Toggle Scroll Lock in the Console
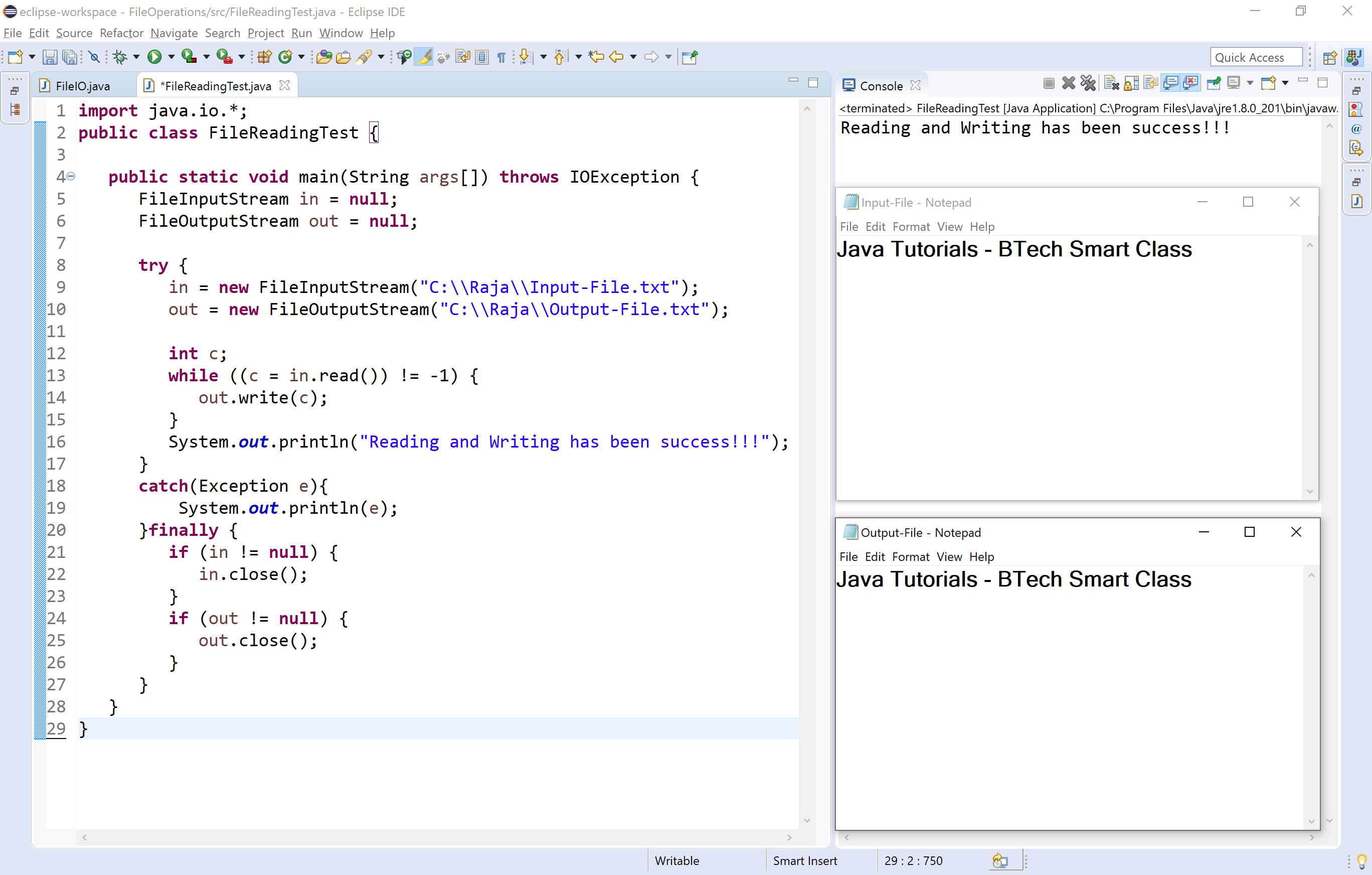1372x875 pixels. coord(1131,83)
